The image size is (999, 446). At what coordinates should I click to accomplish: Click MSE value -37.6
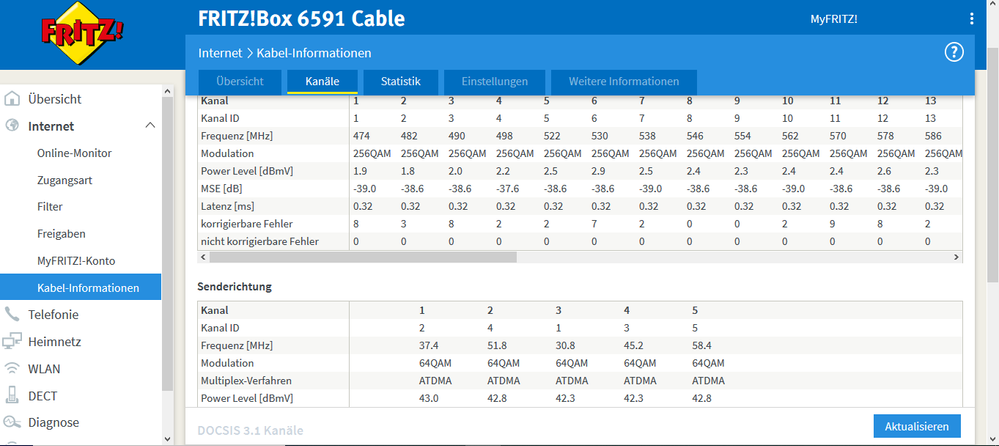507,189
